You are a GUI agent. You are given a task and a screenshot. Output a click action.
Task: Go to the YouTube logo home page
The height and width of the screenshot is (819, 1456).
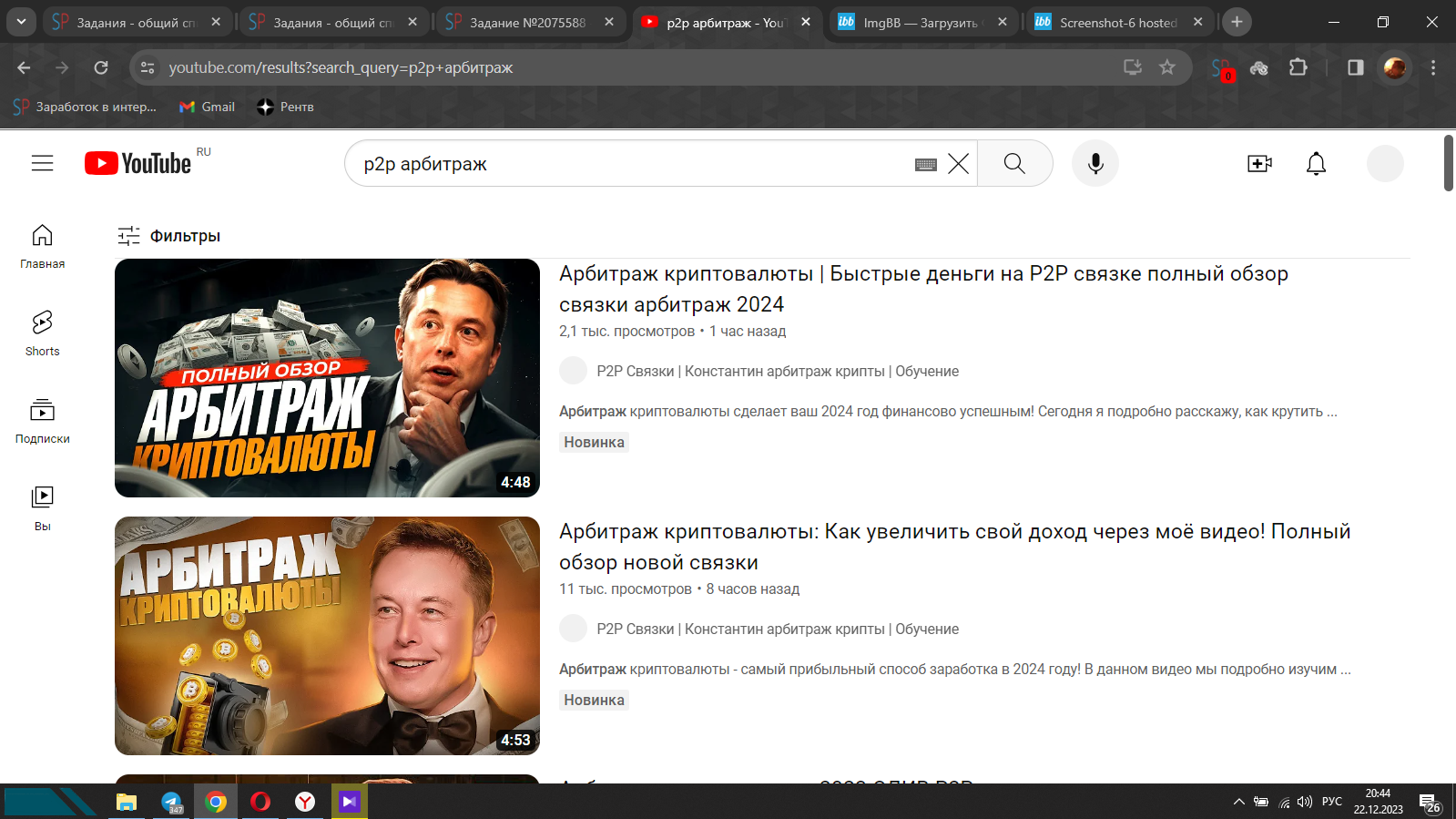point(137,163)
